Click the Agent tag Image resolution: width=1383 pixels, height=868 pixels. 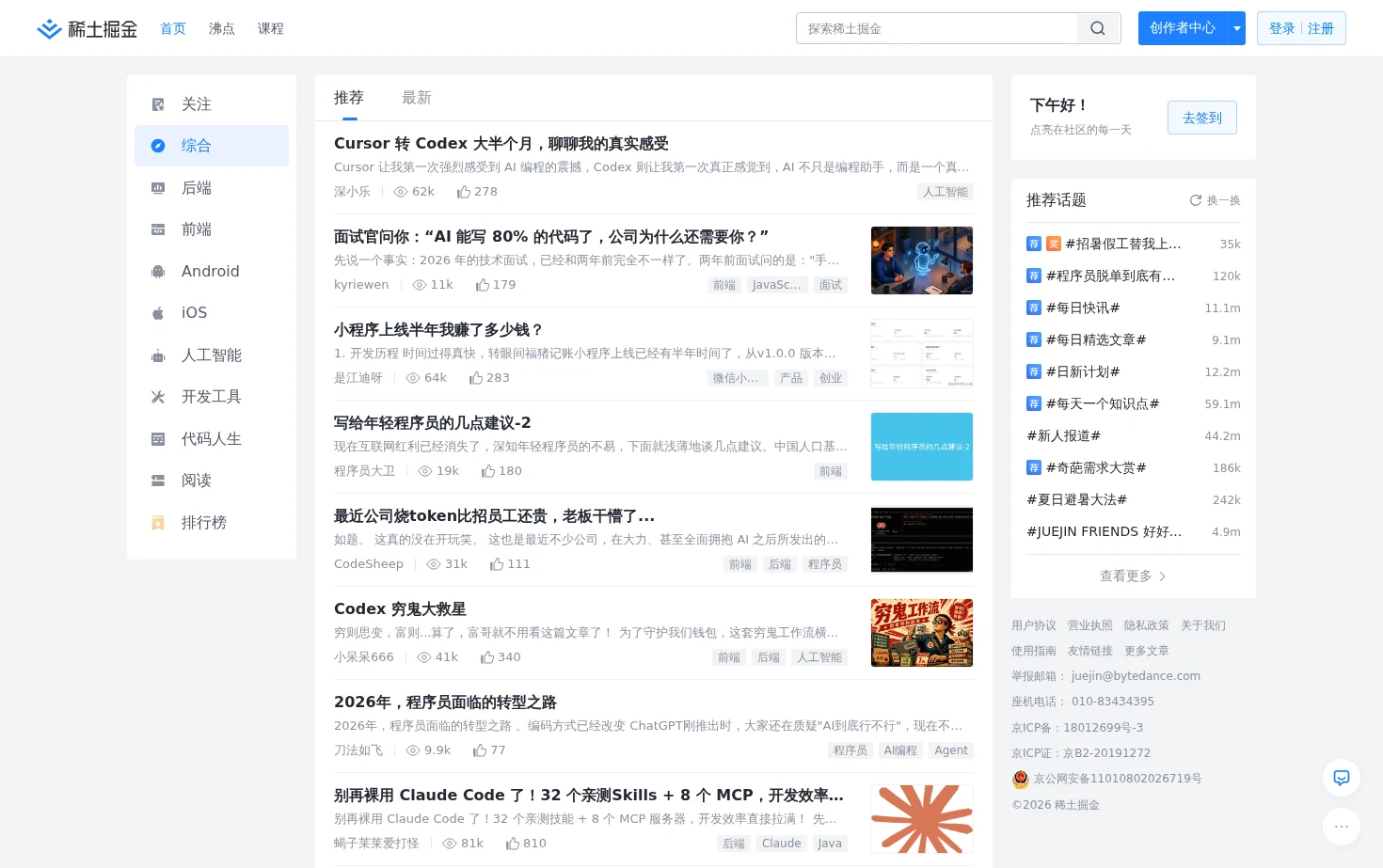[x=951, y=750]
